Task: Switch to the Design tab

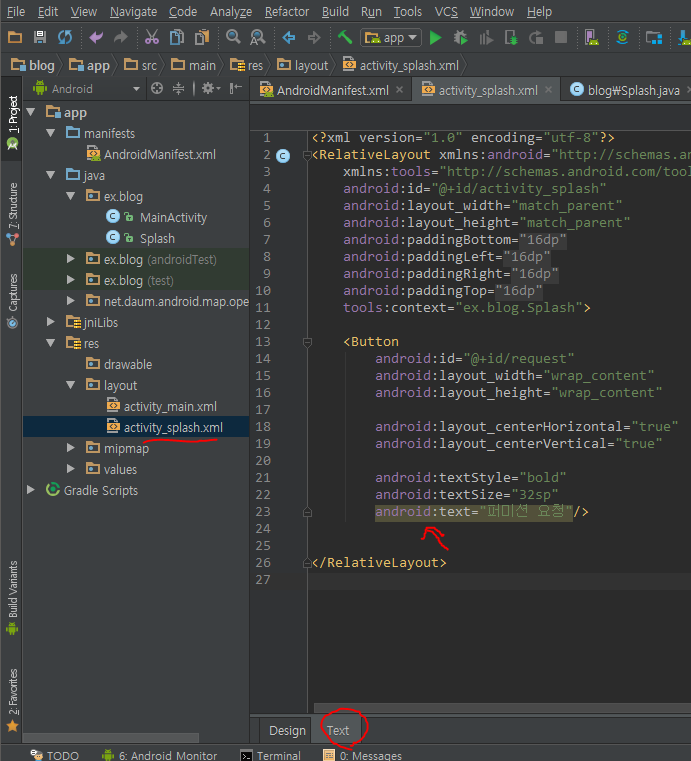Action: coord(287,730)
